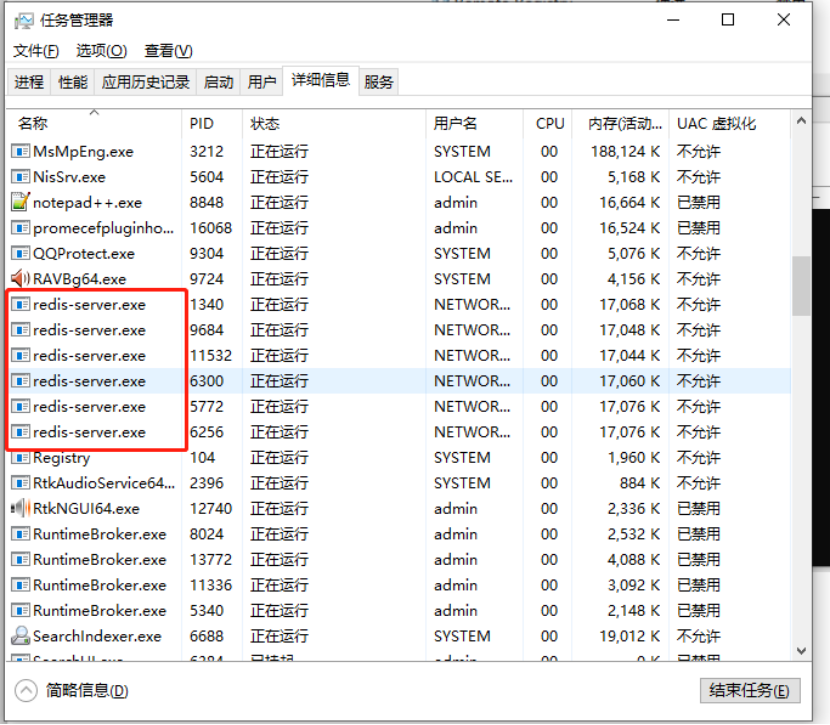Select memory value 188,124 K
Screen dimensions: 830x725
(x=625, y=151)
